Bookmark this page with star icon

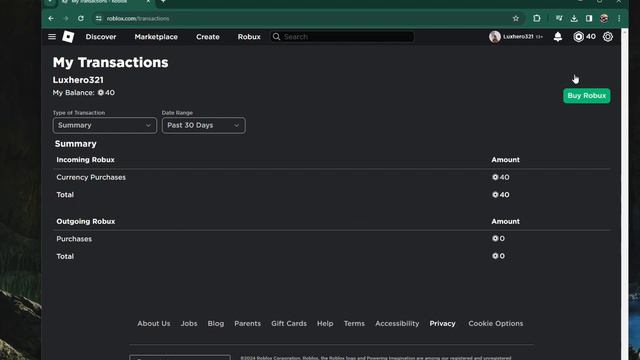click(516, 18)
